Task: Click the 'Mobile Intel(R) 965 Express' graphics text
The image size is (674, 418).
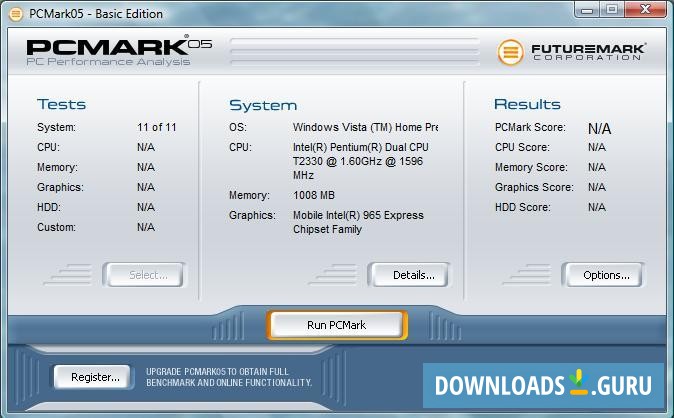Action: (358, 215)
